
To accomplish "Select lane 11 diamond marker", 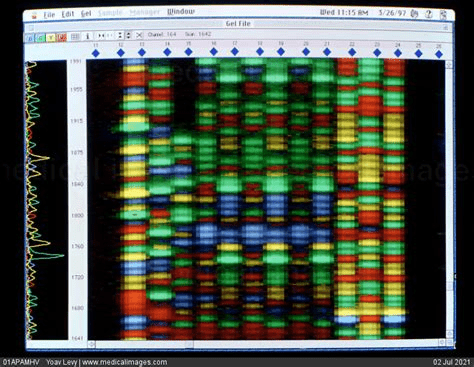I will 96,53.
